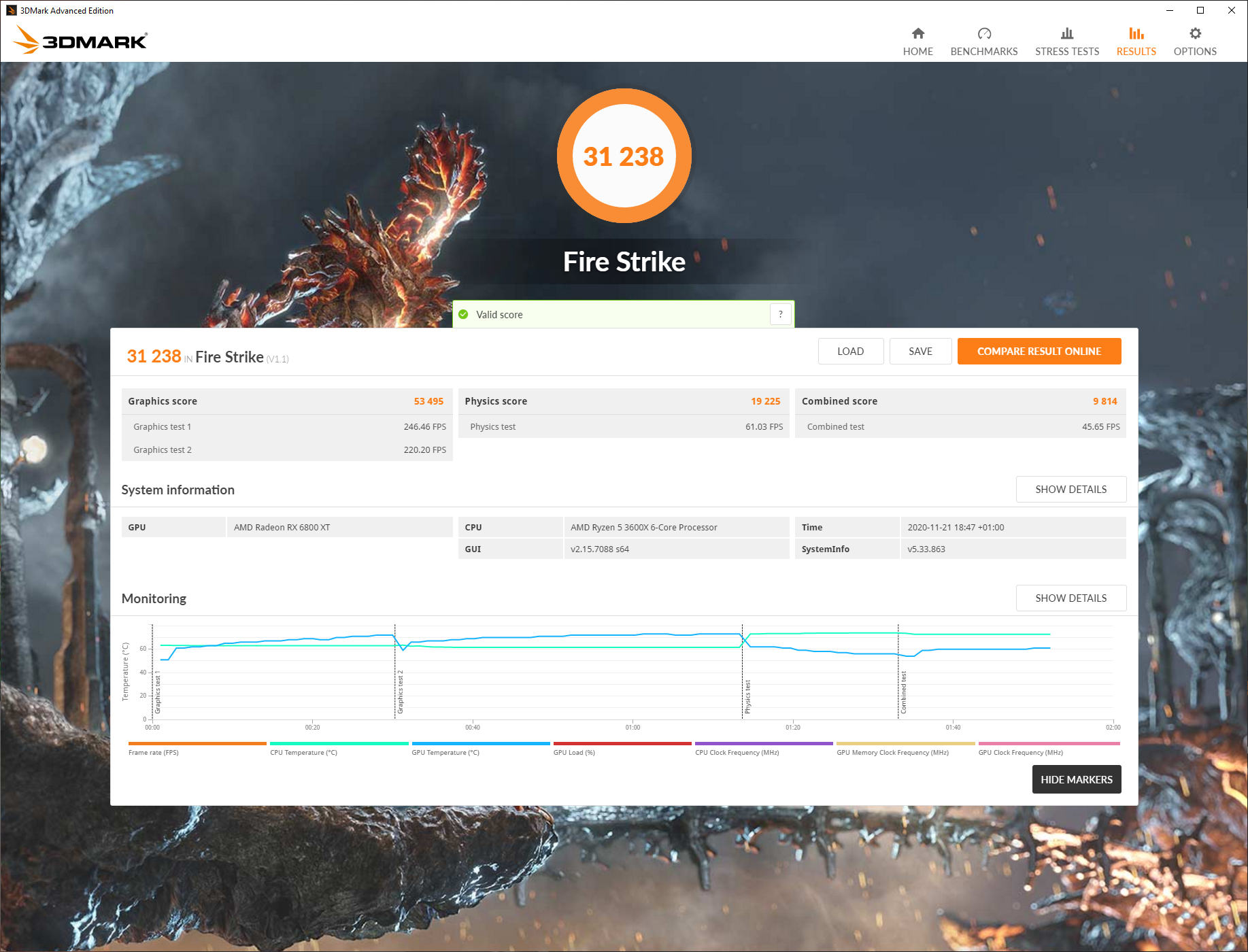1248x952 pixels.
Task: Toggle CPU Temperature legend swatch
Action: [x=339, y=744]
